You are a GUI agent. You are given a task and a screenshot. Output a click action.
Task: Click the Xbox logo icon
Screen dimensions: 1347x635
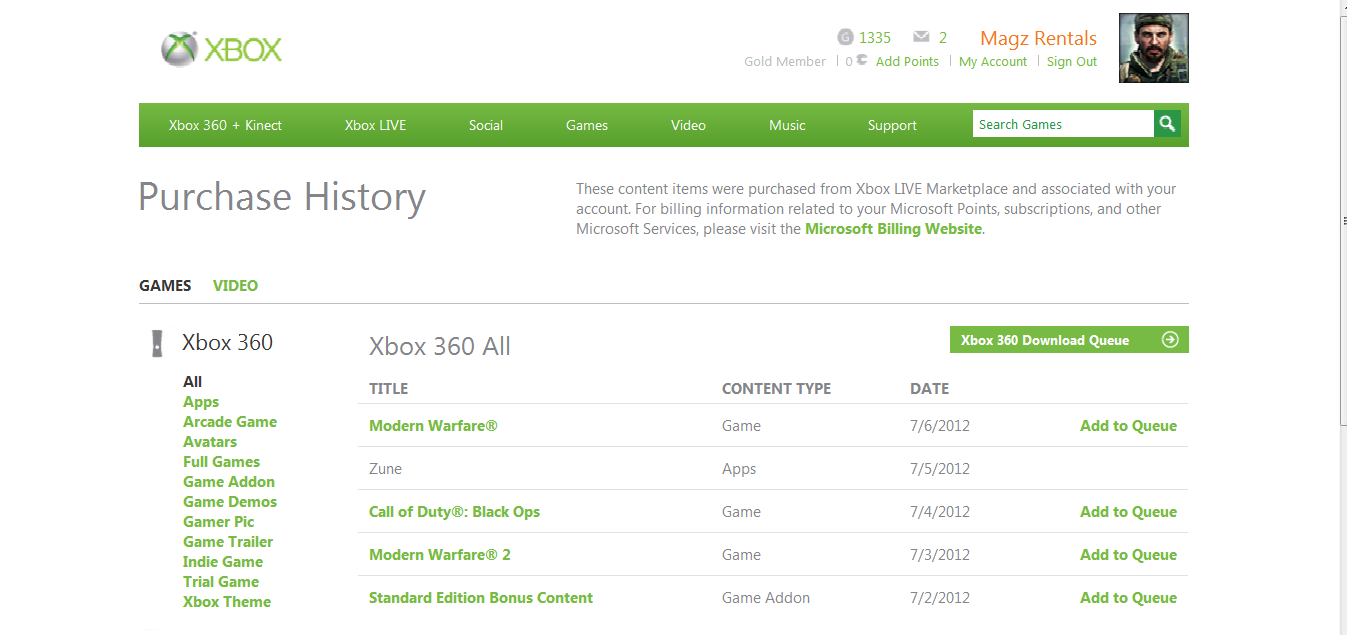pos(179,49)
